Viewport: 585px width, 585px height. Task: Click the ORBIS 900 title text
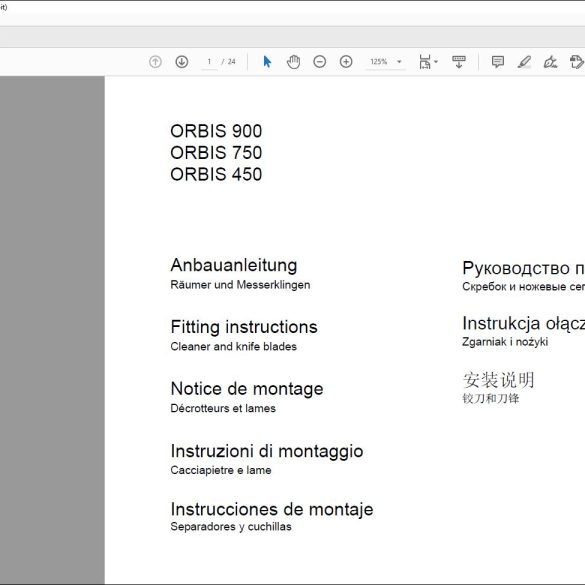click(216, 131)
